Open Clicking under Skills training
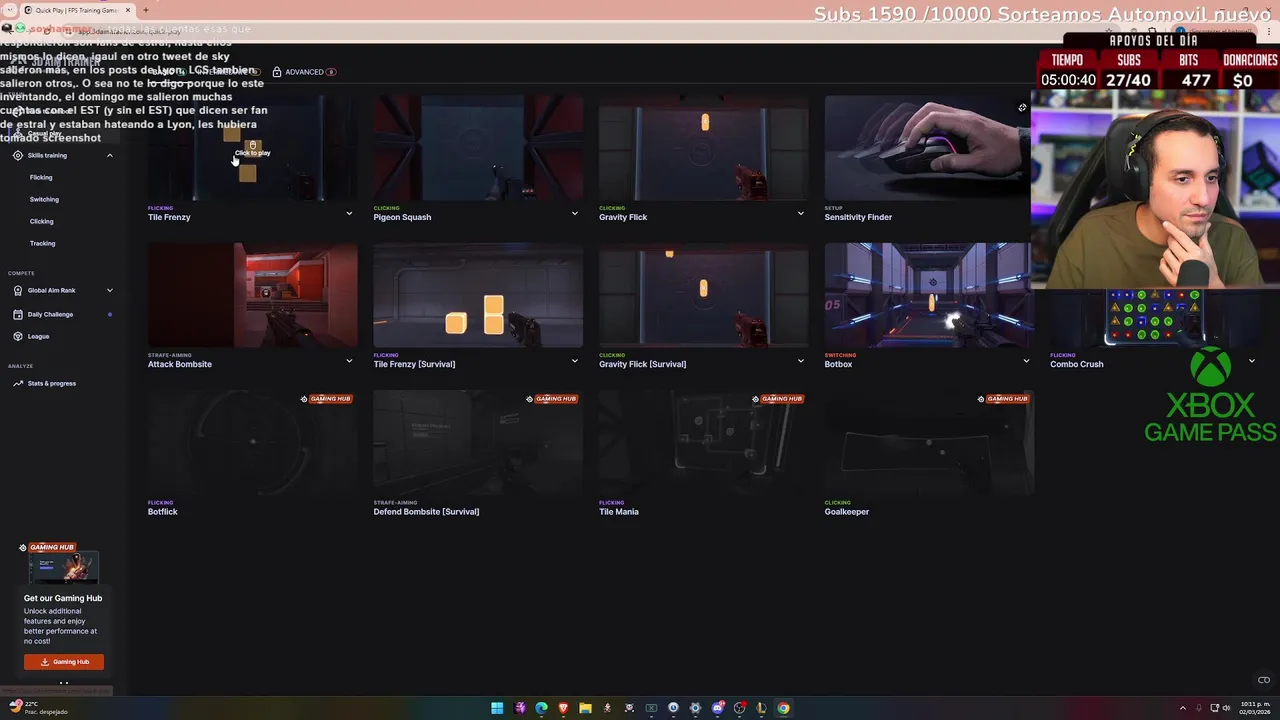 tap(42, 221)
